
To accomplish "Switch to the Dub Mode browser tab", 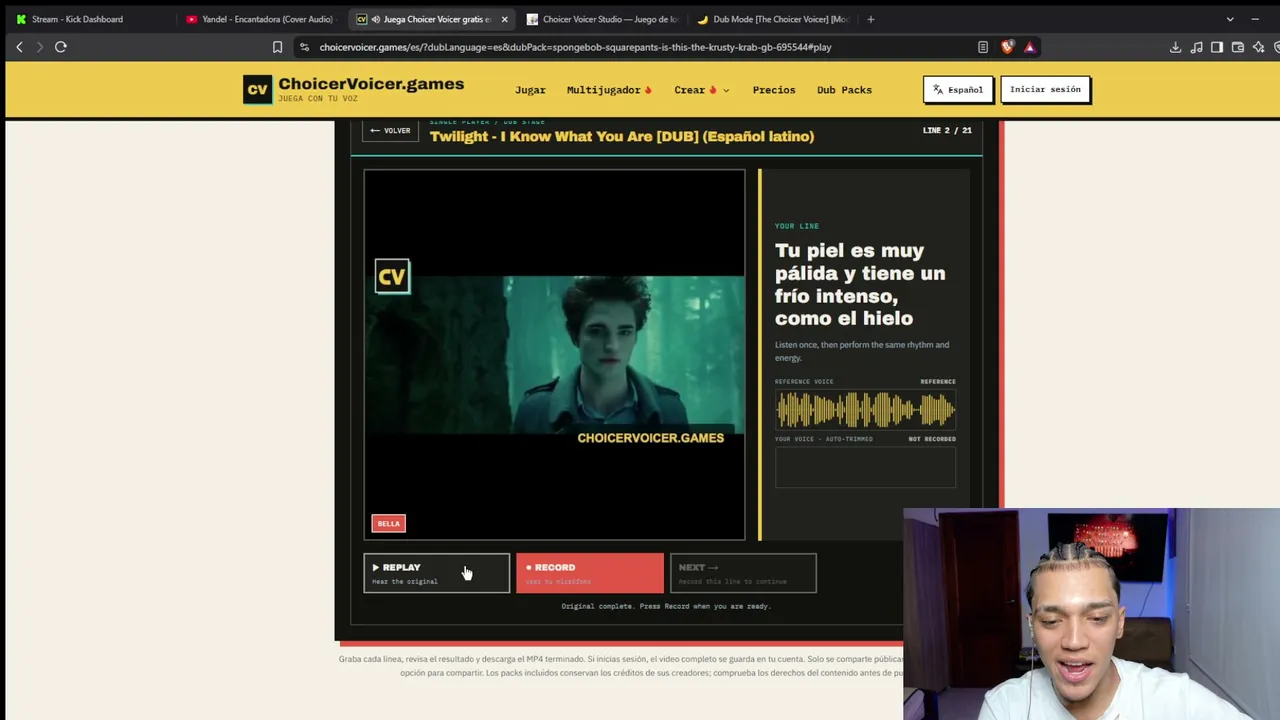I will pyautogui.click(x=772, y=19).
